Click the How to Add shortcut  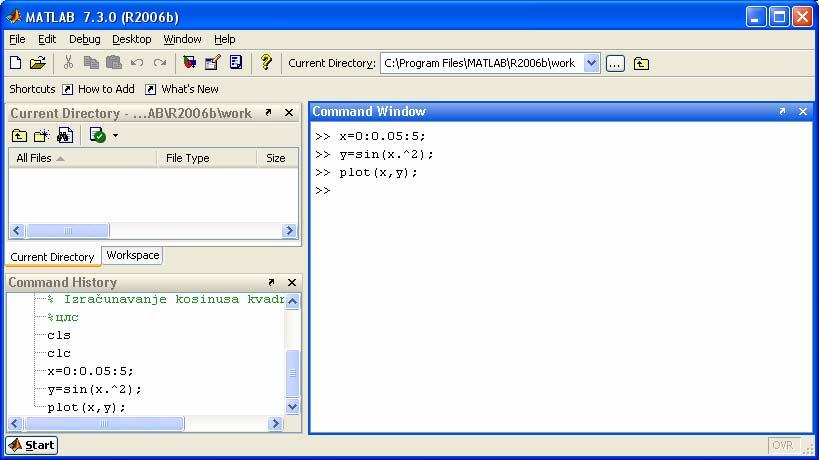[99, 89]
